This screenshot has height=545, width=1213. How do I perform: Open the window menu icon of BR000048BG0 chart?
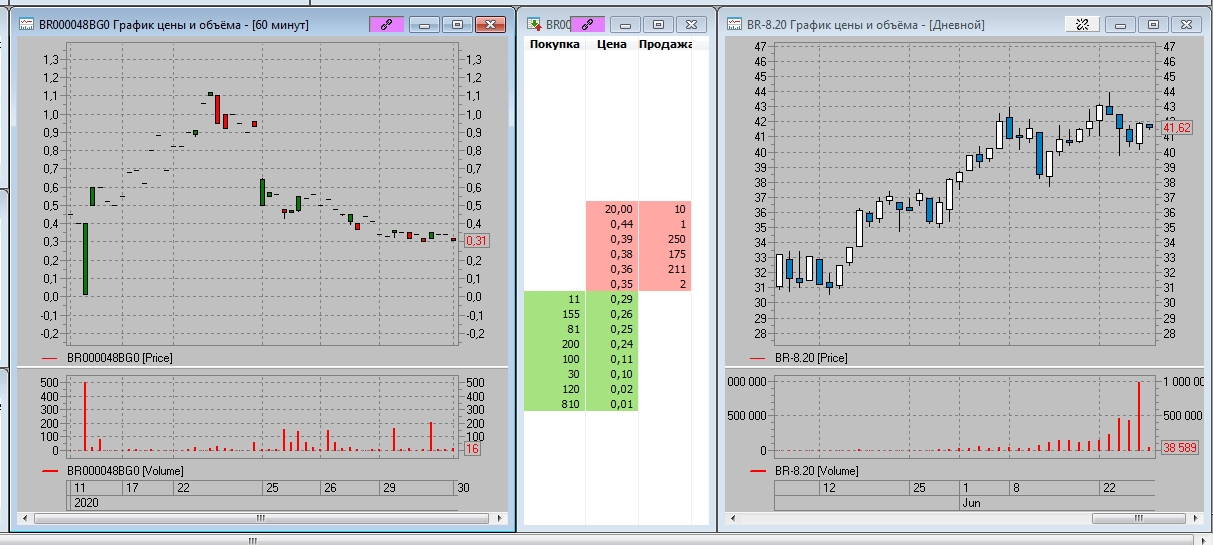27,24
